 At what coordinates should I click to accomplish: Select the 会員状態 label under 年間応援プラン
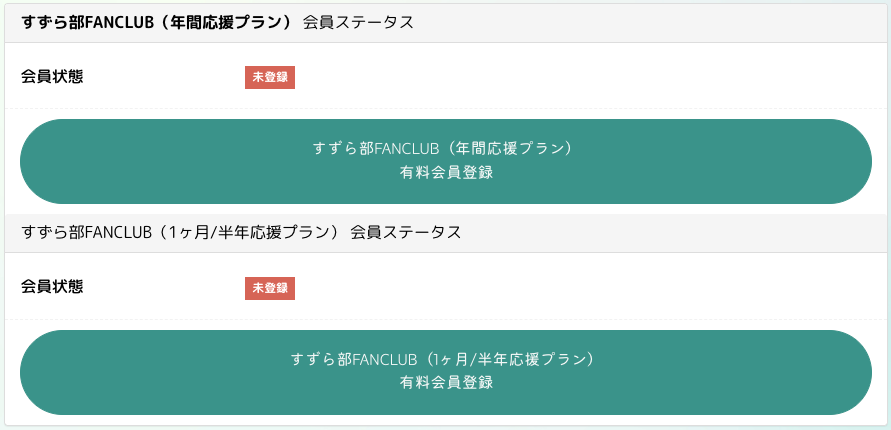click(52, 77)
